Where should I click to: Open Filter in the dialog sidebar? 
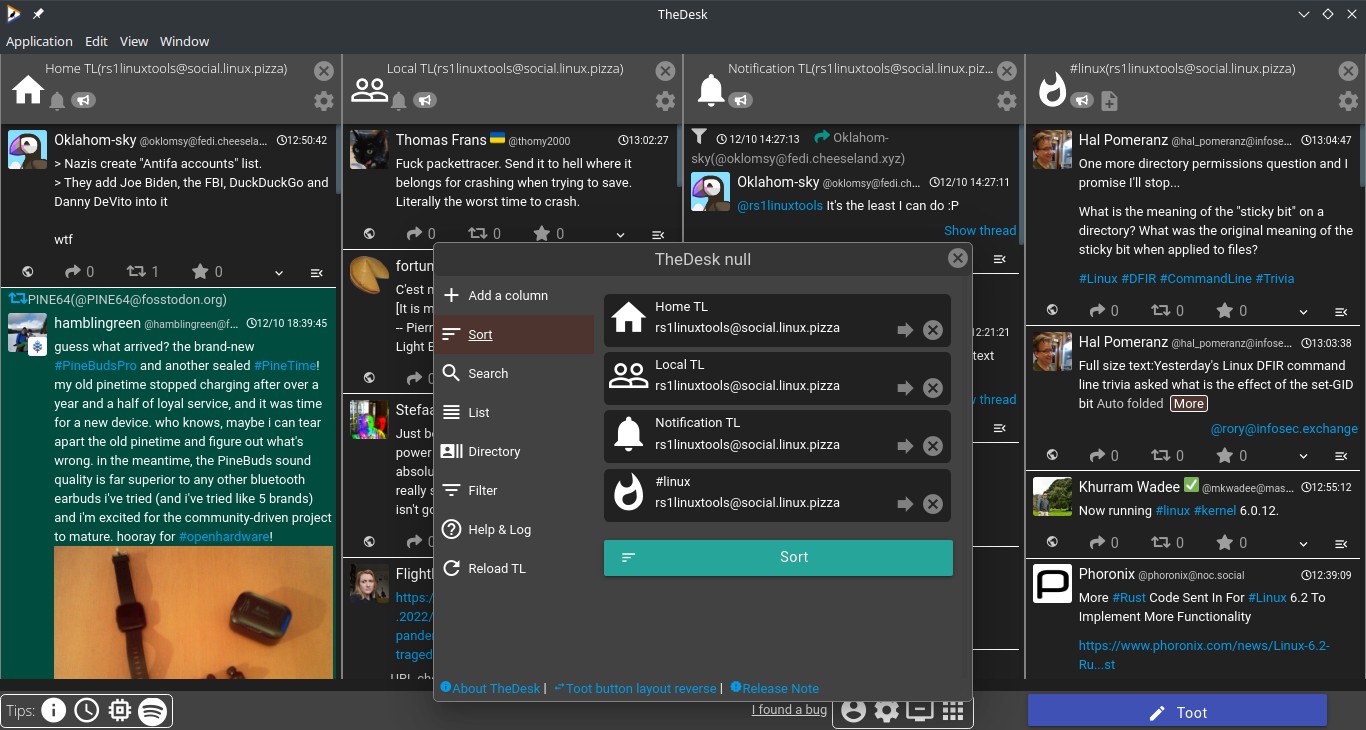(x=514, y=490)
